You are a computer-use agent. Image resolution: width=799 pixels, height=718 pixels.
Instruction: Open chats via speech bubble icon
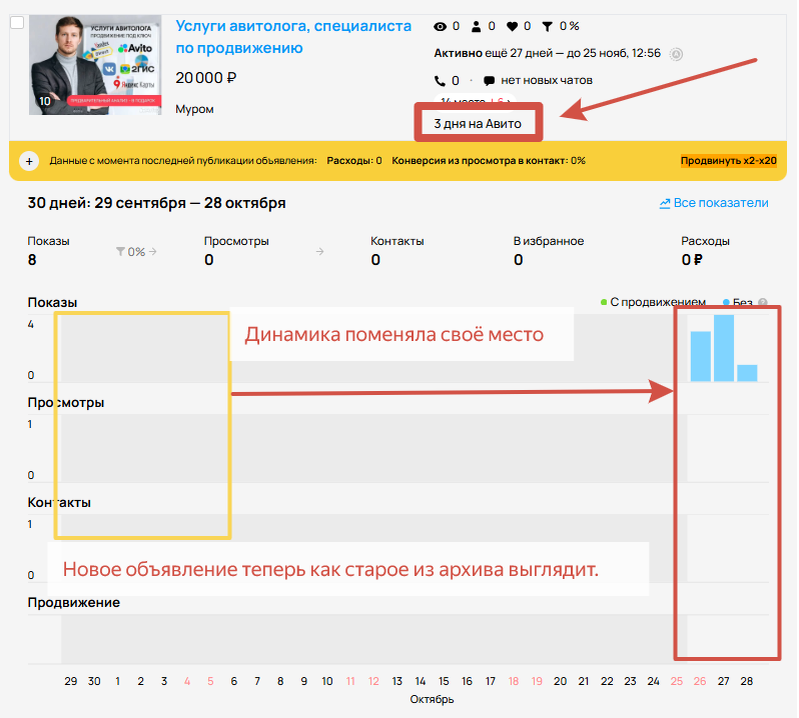click(x=489, y=81)
